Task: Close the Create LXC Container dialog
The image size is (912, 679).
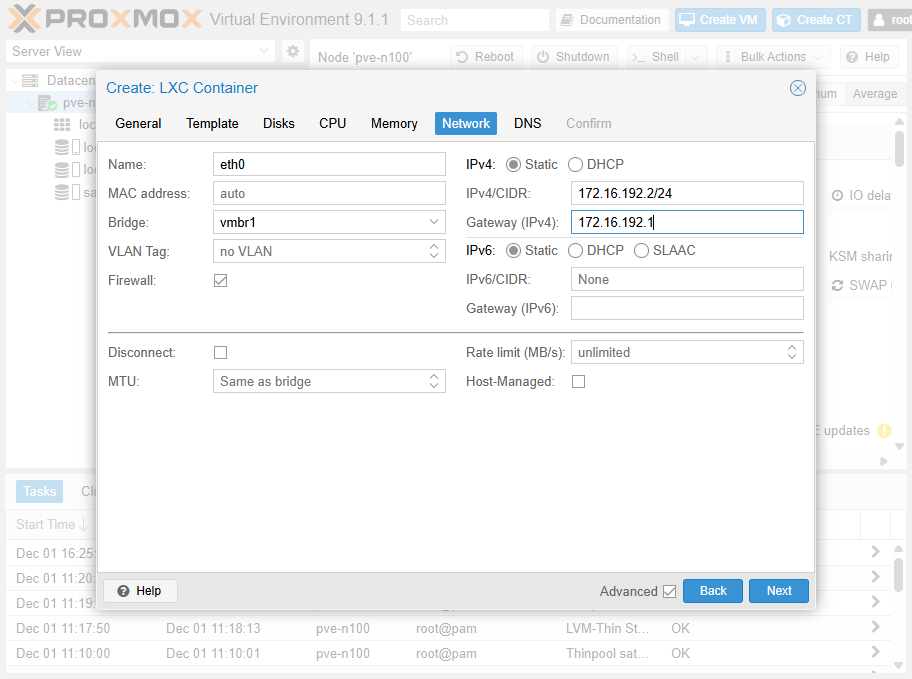Action: pyautogui.click(x=797, y=88)
